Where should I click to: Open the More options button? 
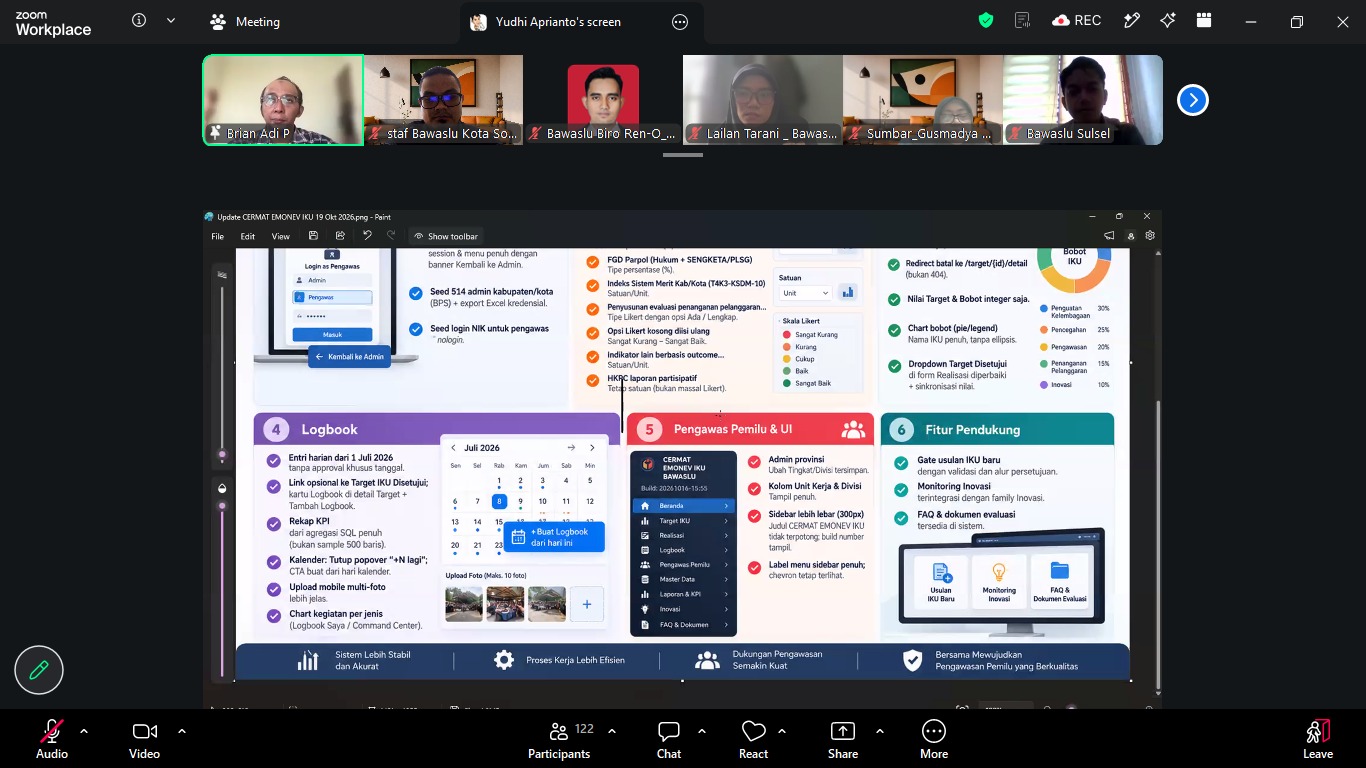tap(934, 740)
